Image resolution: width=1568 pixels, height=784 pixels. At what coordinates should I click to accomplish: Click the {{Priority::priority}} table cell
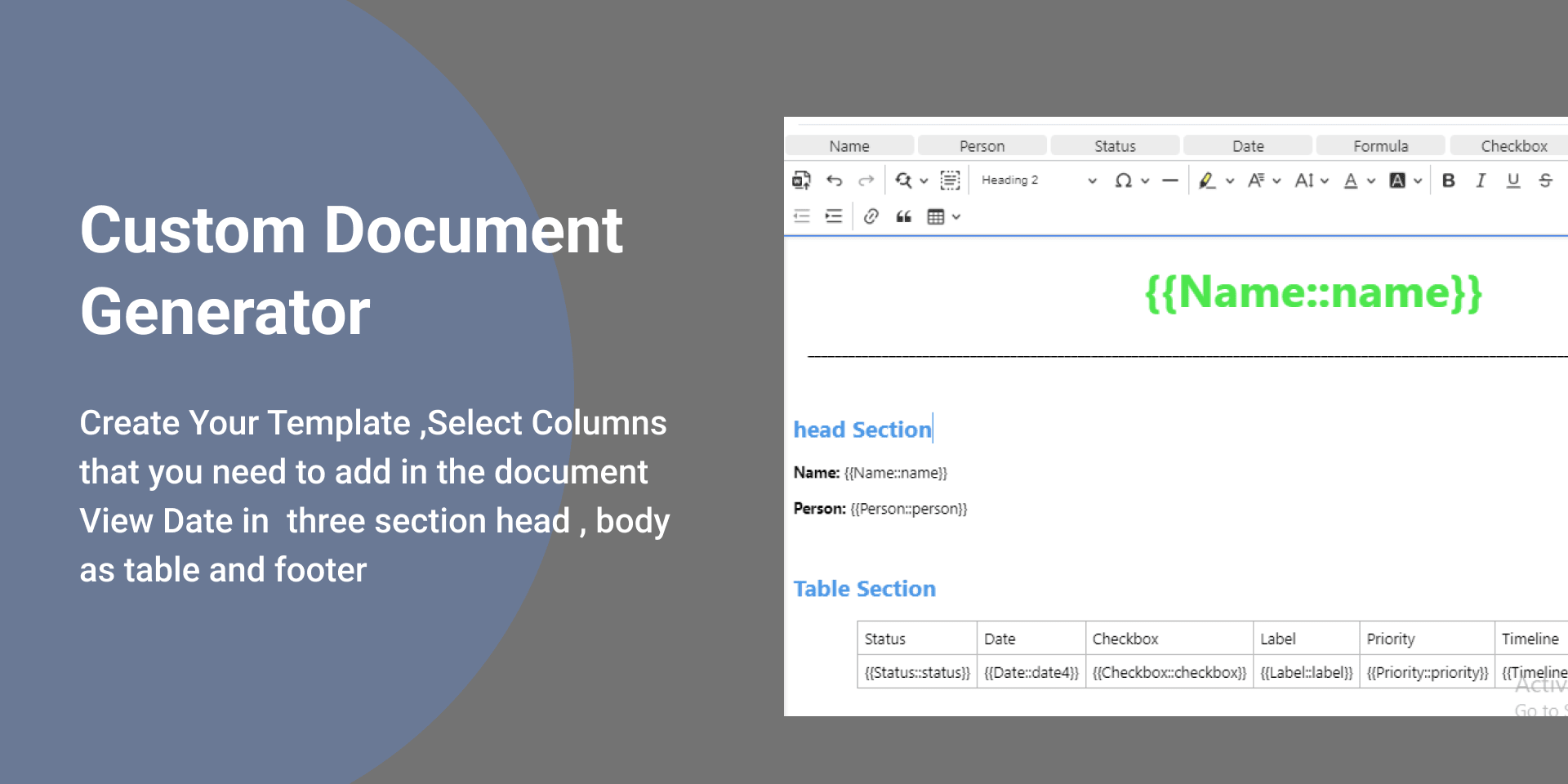click(1428, 672)
